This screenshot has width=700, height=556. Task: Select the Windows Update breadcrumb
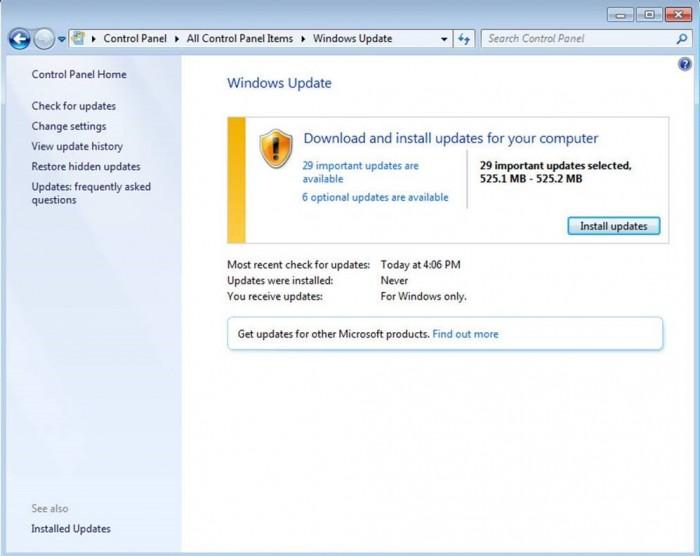(x=352, y=38)
